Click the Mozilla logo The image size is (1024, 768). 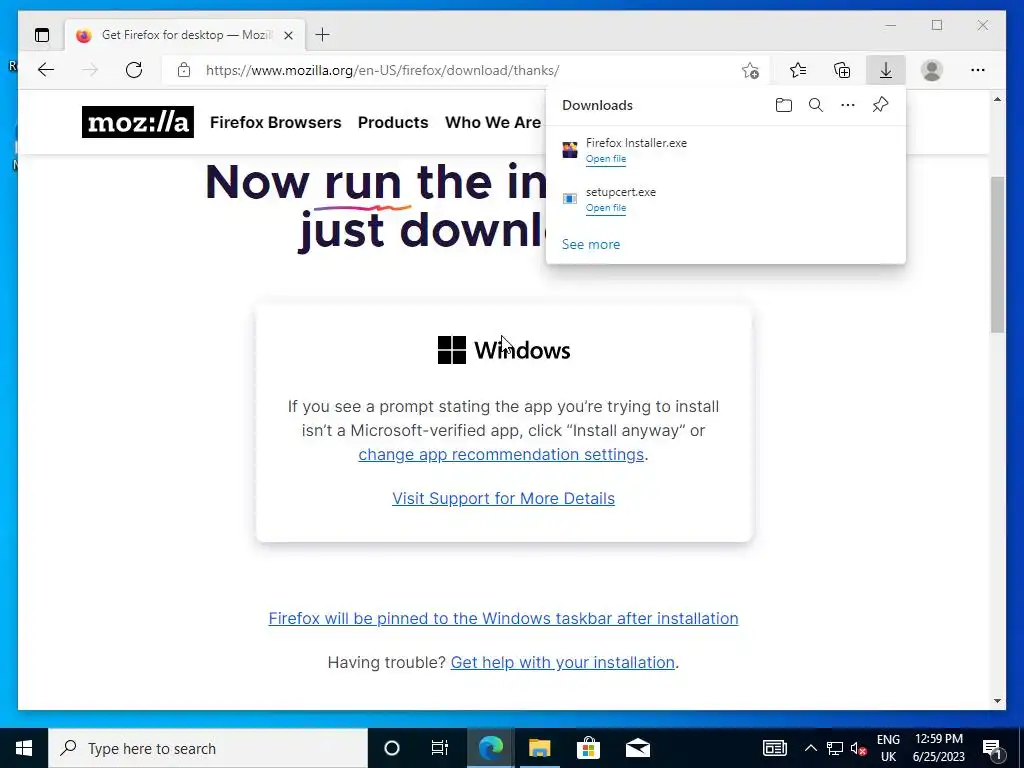tap(138, 122)
